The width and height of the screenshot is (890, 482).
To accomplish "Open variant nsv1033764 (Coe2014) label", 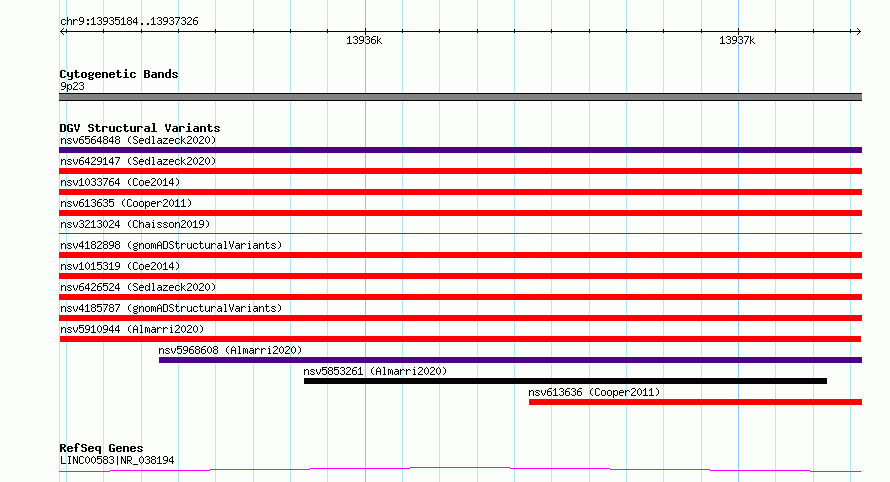I will (x=120, y=182).
